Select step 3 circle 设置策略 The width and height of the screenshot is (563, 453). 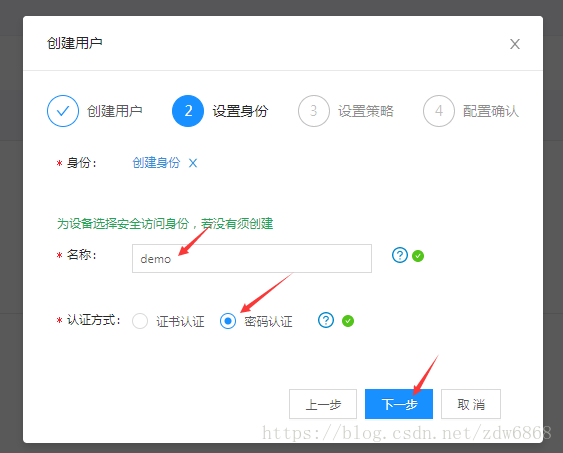[x=313, y=111]
